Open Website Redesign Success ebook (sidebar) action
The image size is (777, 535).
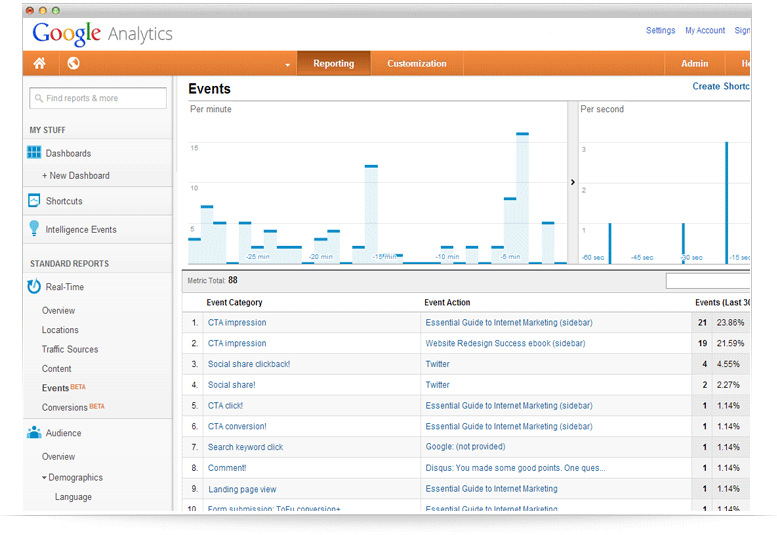(x=505, y=343)
